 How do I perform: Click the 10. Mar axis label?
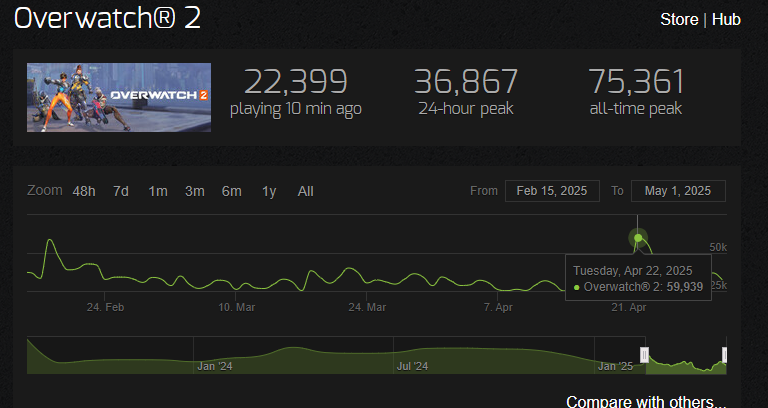pos(237,308)
